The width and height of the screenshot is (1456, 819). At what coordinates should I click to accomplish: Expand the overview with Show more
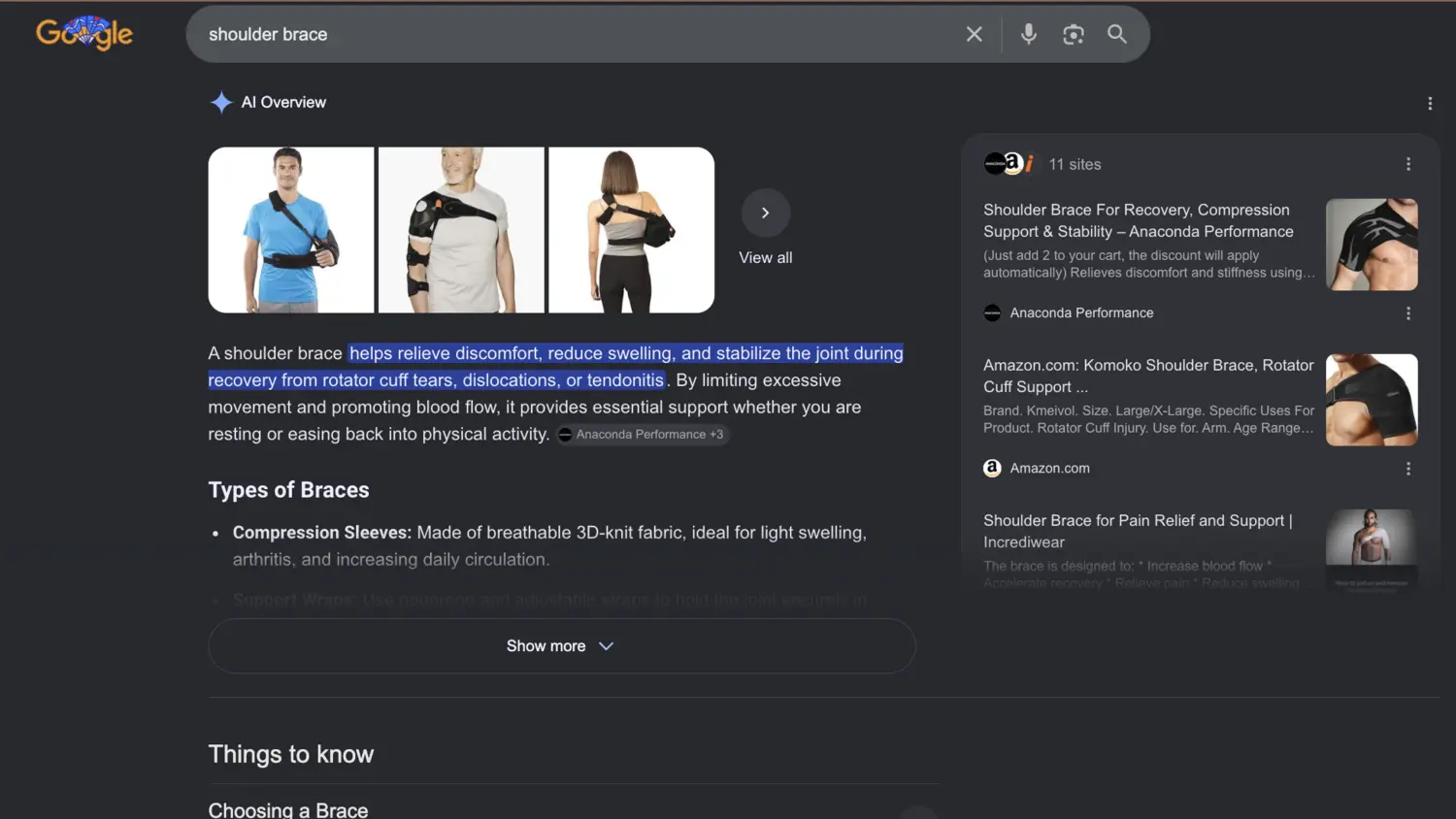[562, 646]
